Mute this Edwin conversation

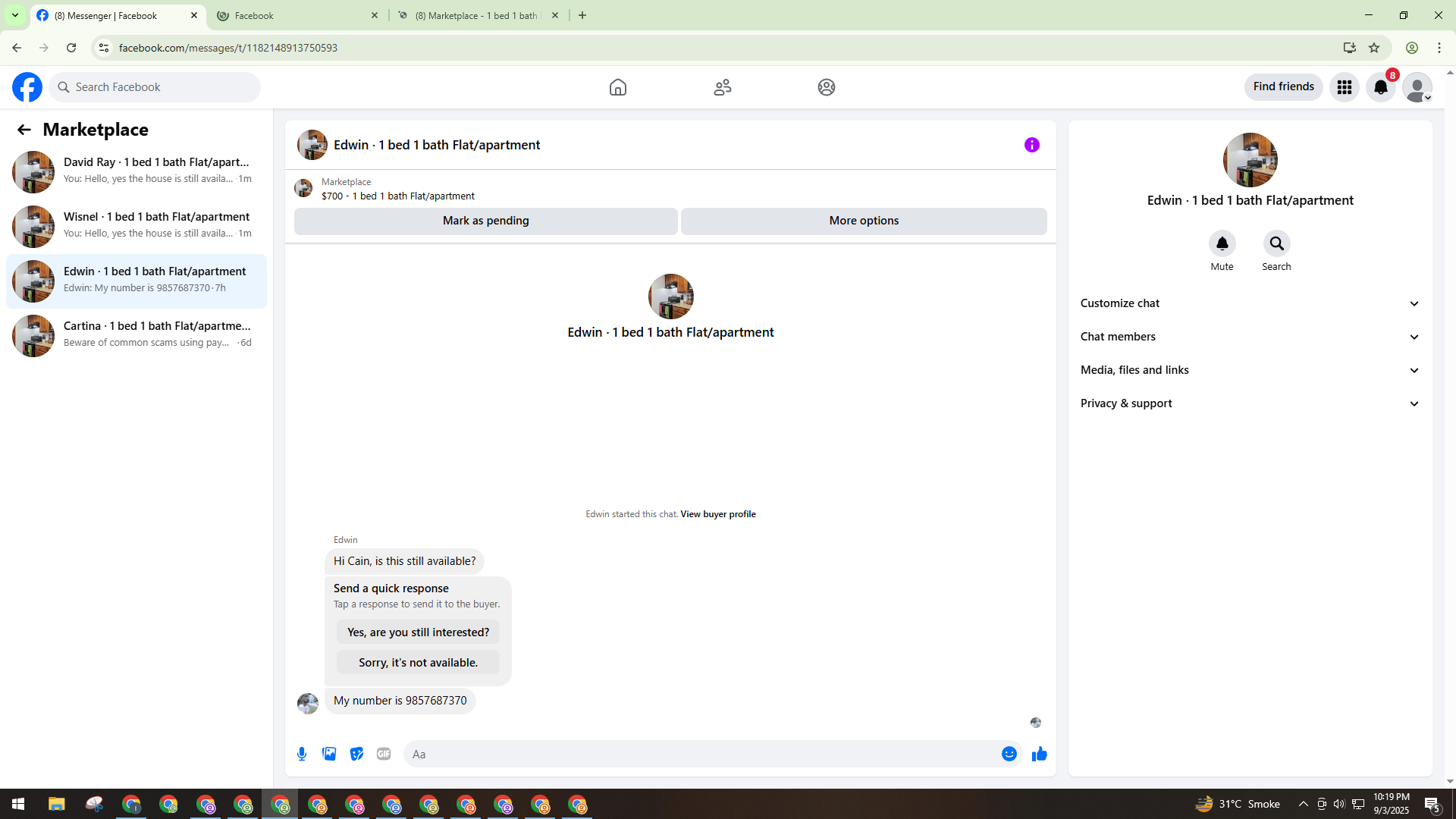point(1222,243)
